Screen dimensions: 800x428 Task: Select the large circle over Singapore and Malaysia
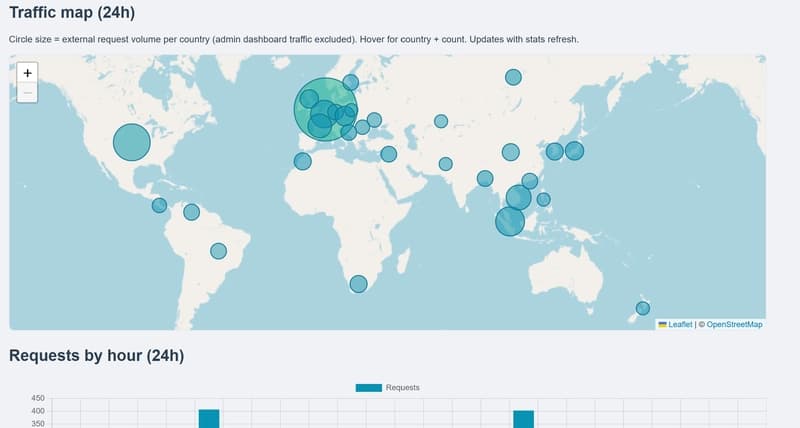[510, 221]
